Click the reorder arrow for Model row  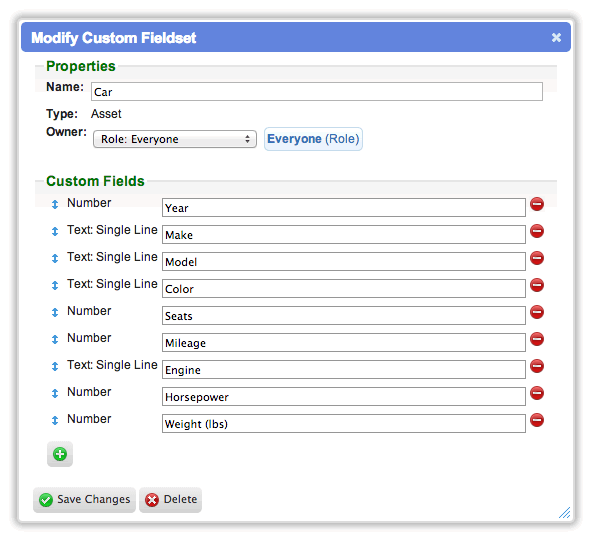(x=55, y=258)
